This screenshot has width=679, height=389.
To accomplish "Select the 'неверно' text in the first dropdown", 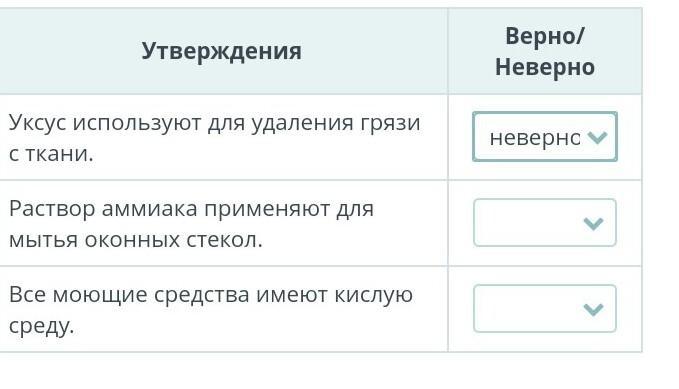I will tap(535, 138).
